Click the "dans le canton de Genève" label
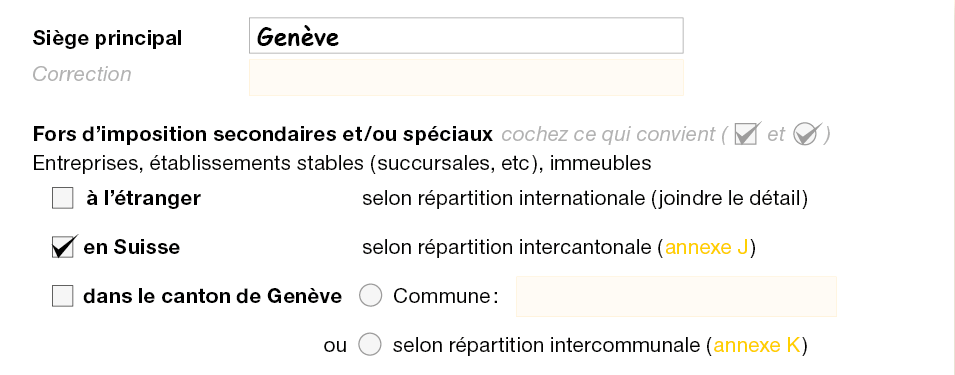Image resolution: width=955 pixels, height=375 pixels. coord(213,296)
